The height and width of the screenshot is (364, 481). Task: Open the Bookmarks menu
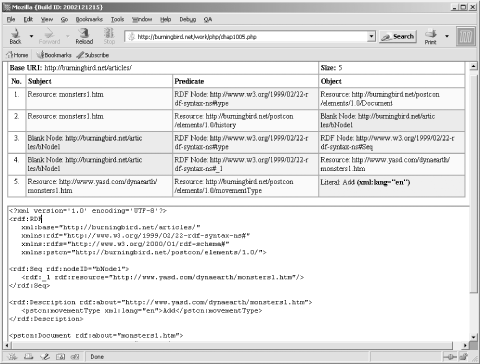(x=89, y=19)
